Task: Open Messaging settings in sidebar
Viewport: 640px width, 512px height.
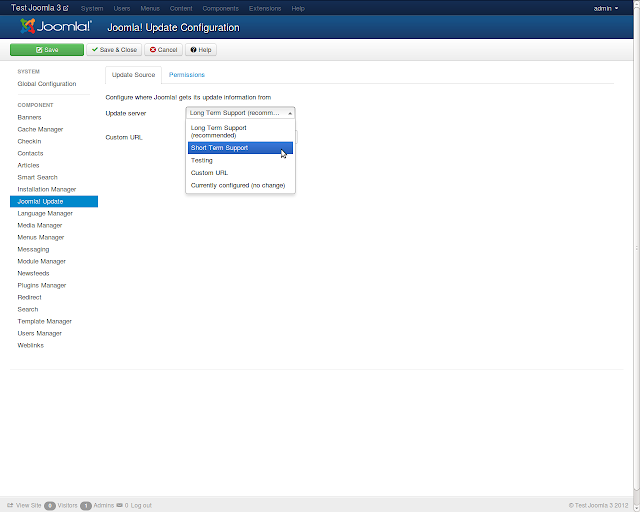Action: tap(33, 249)
